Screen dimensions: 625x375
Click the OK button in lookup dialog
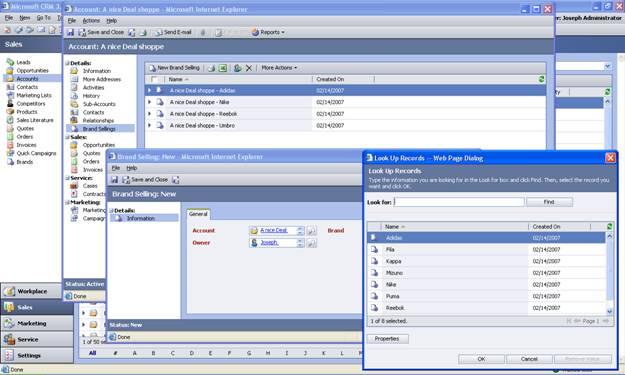click(481, 359)
